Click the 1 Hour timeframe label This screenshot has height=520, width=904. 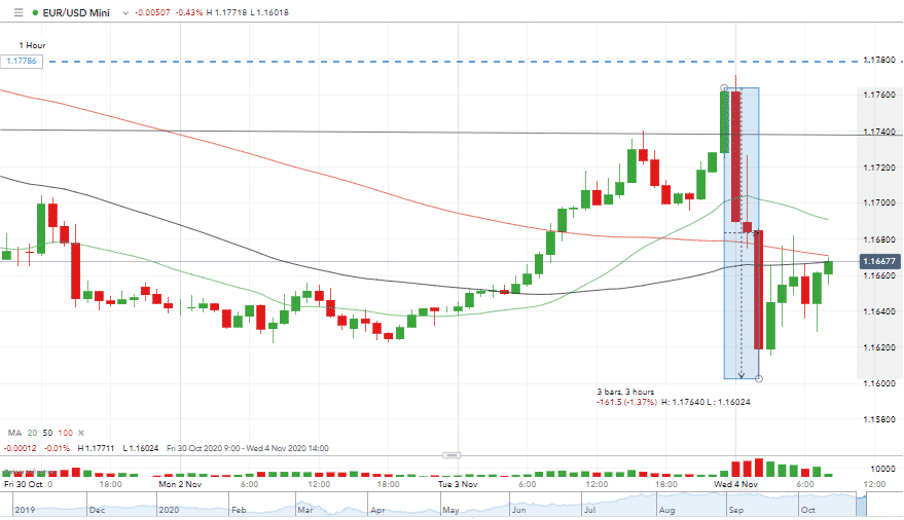coord(32,45)
